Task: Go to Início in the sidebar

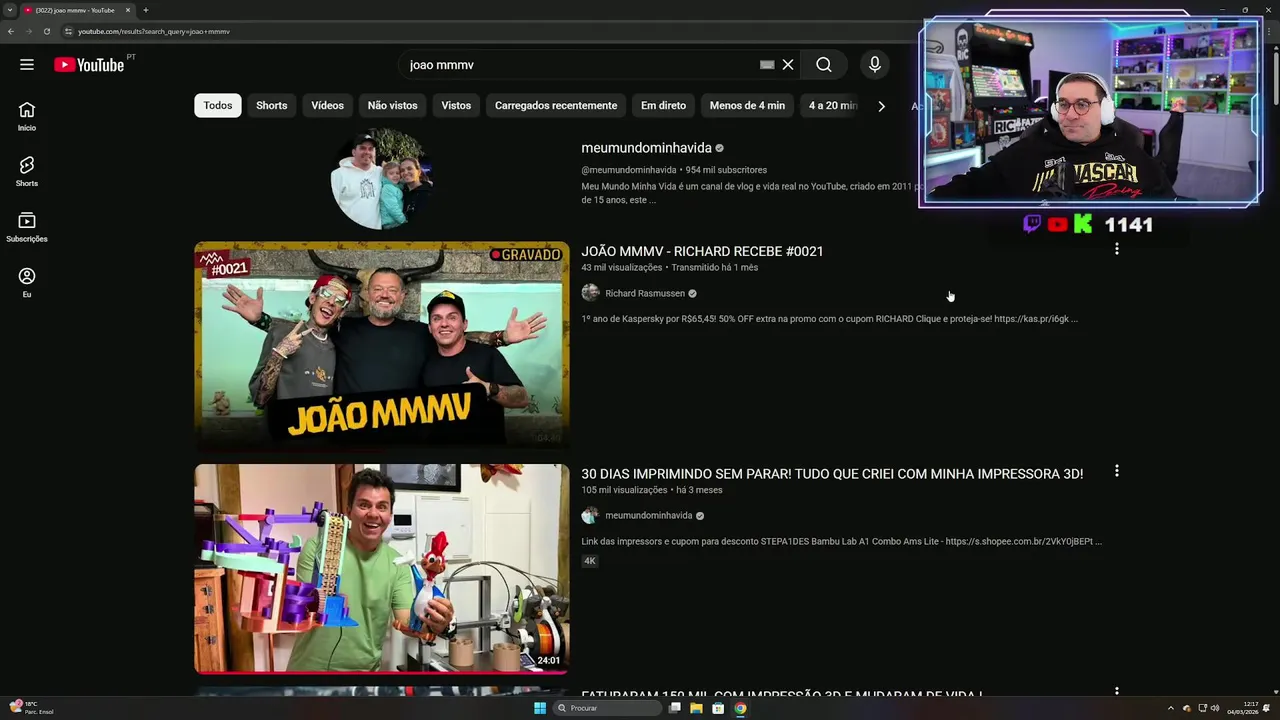Action: 27,116
